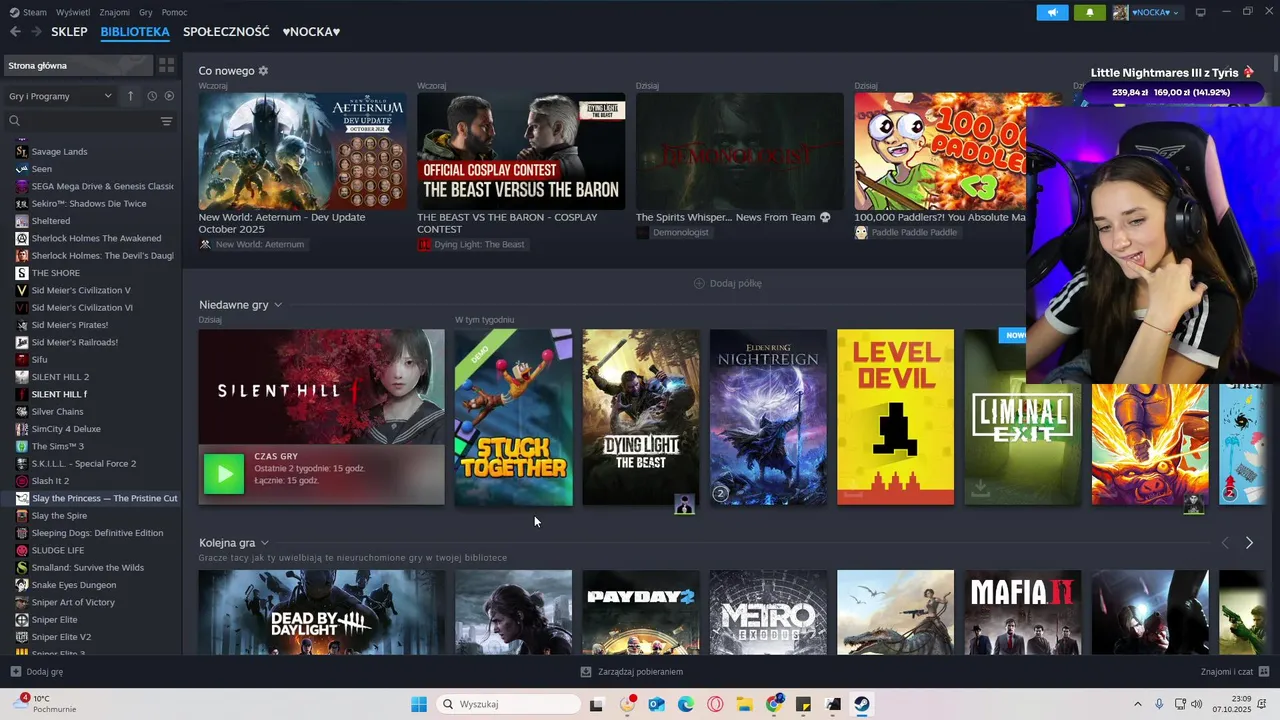1280x720 pixels.
Task: Open the Dying Light The Beast cover
Action: 641,417
